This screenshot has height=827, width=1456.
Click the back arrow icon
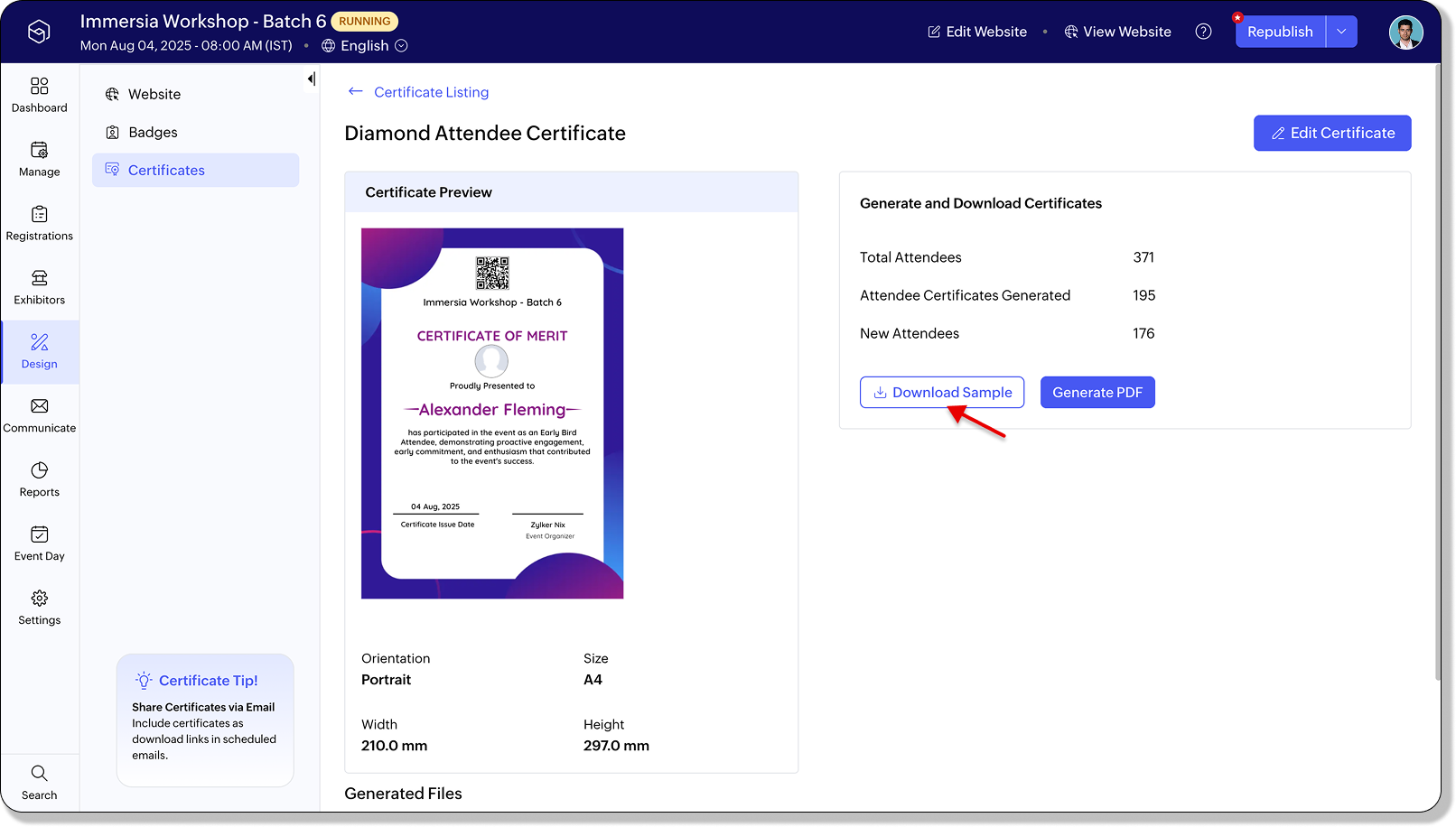pyautogui.click(x=356, y=91)
